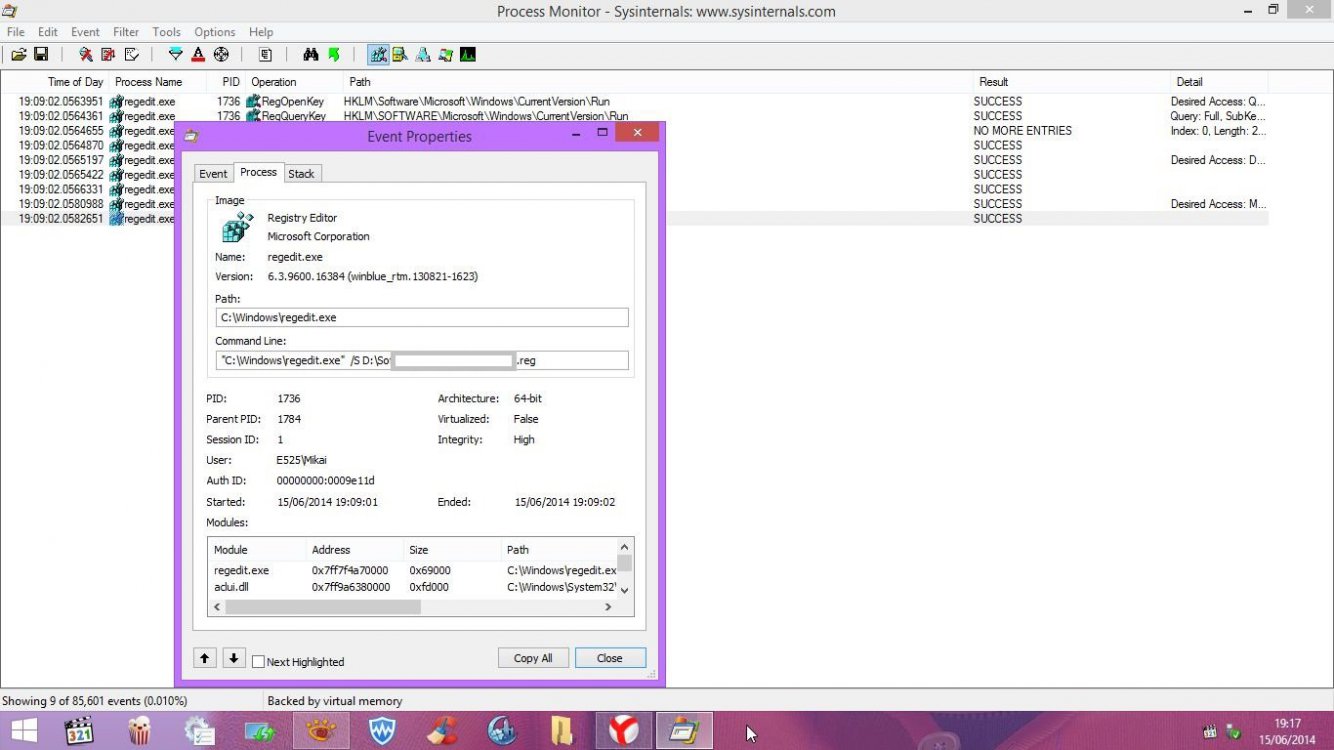Open the Highlight toolbar icon
The width and height of the screenshot is (1334, 750).
pos(198,55)
